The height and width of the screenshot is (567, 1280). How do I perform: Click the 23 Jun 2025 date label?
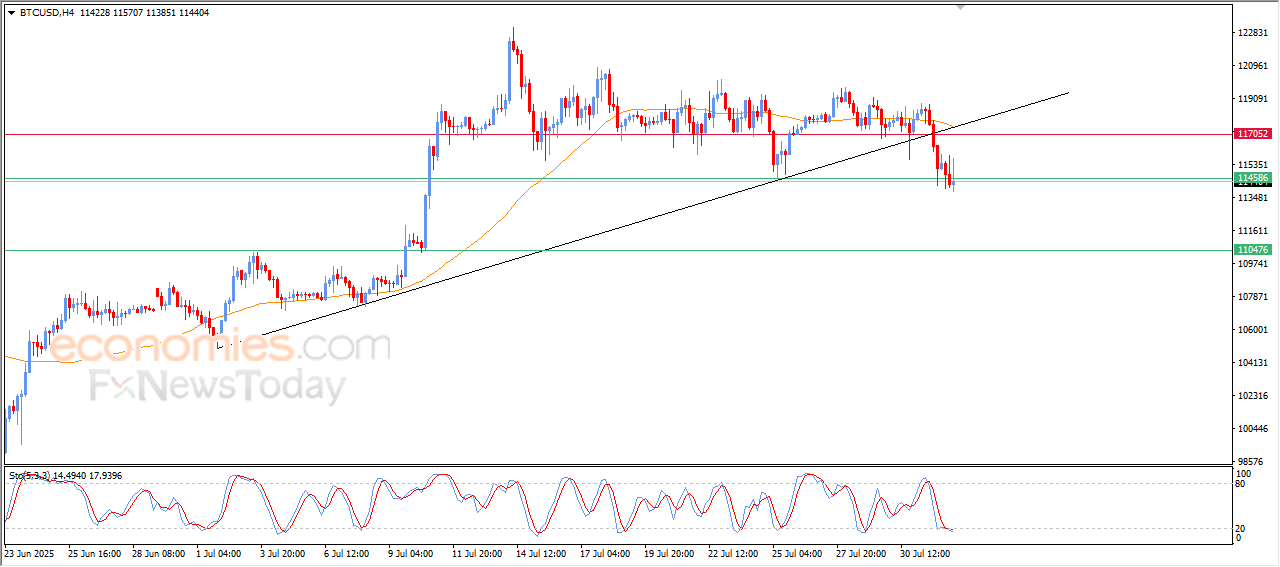coord(31,553)
